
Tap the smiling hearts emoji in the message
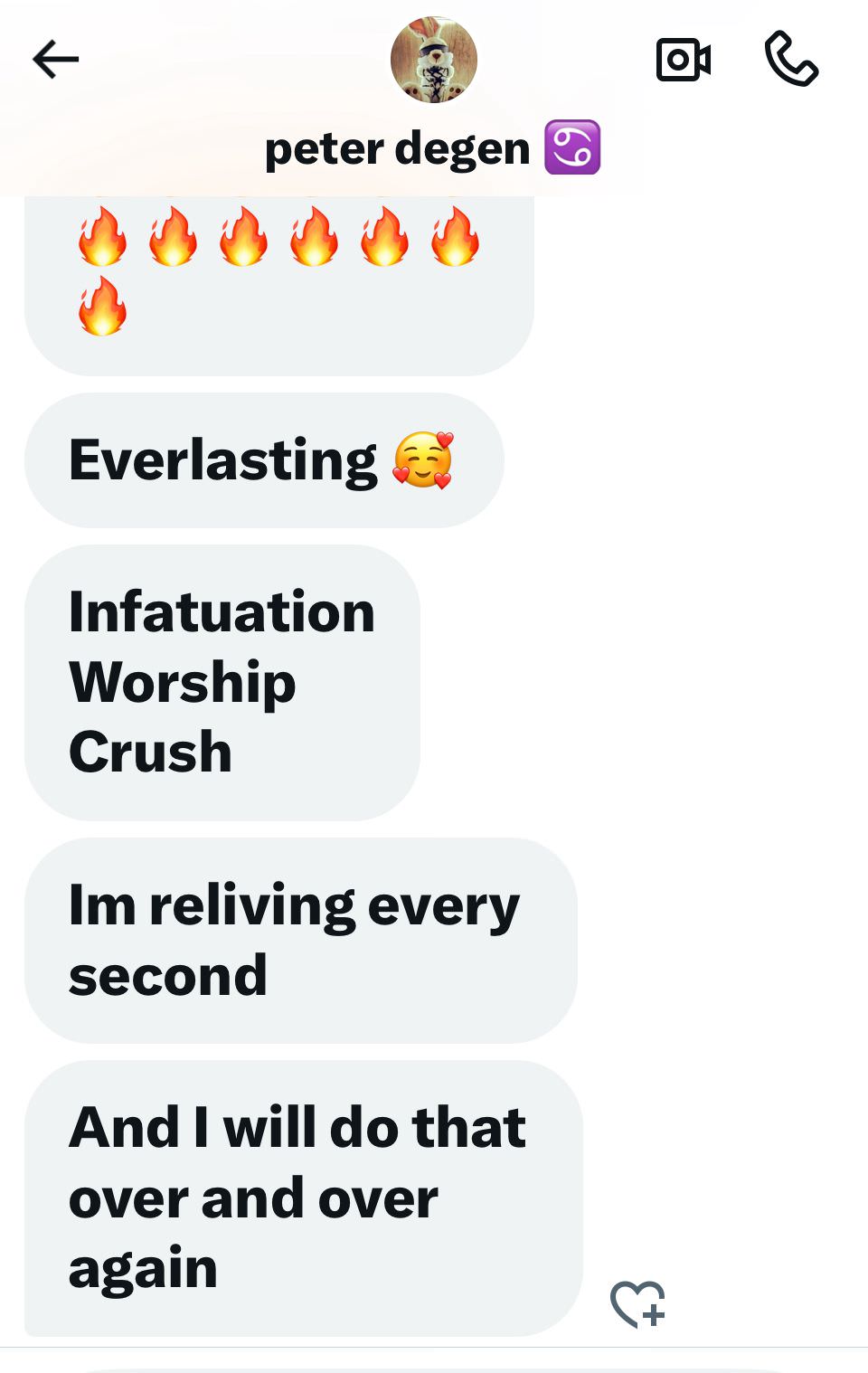coord(423,460)
